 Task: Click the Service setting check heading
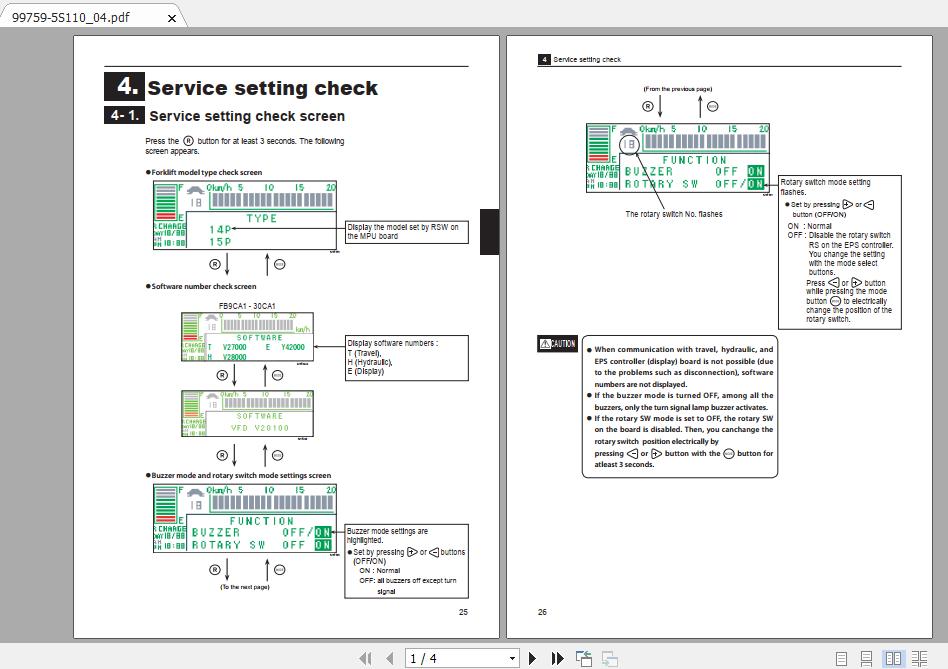pyautogui.click(x=262, y=87)
